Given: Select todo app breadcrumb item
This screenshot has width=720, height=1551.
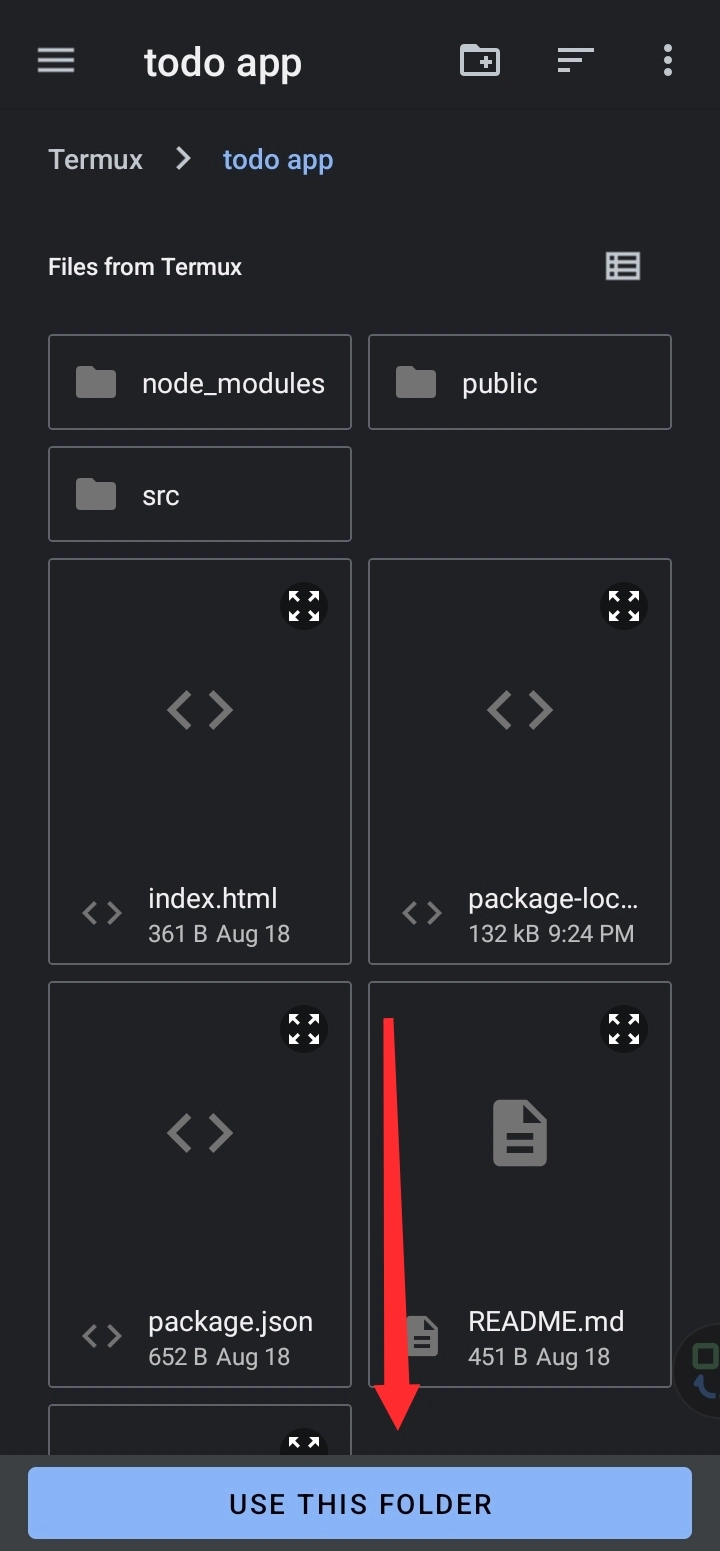Looking at the screenshot, I should pos(278,160).
